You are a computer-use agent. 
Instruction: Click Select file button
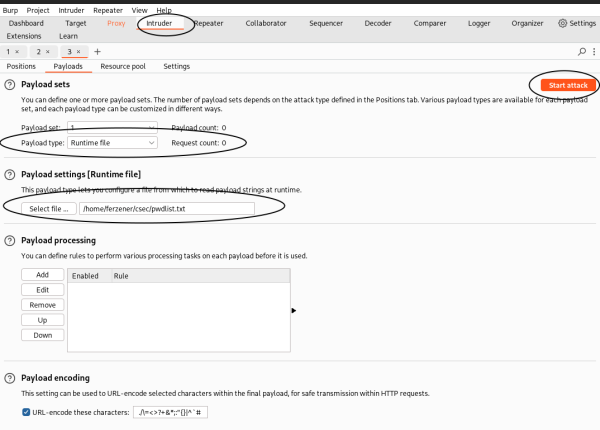tap(48, 208)
